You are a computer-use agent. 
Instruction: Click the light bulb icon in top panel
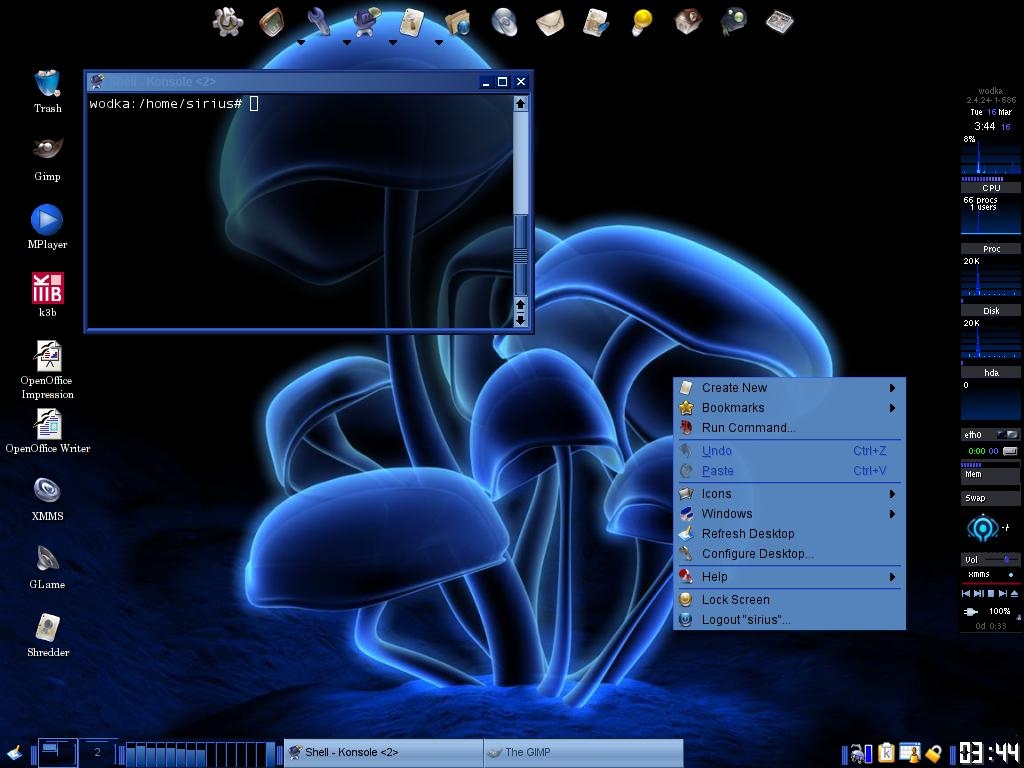click(642, 21)
